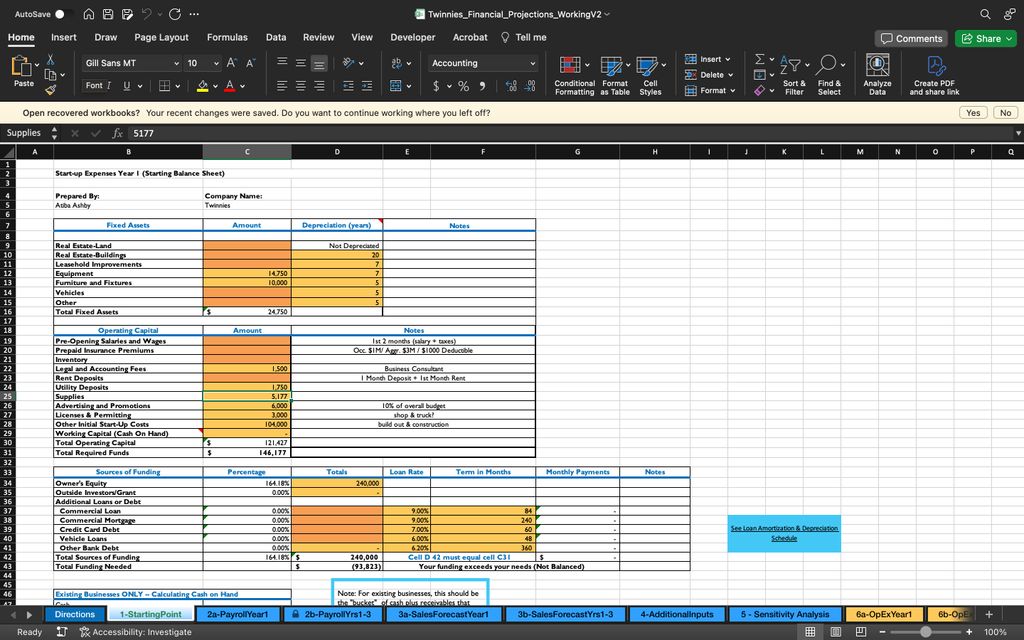Toggle bottom vertical alignment

coord(319,63)
